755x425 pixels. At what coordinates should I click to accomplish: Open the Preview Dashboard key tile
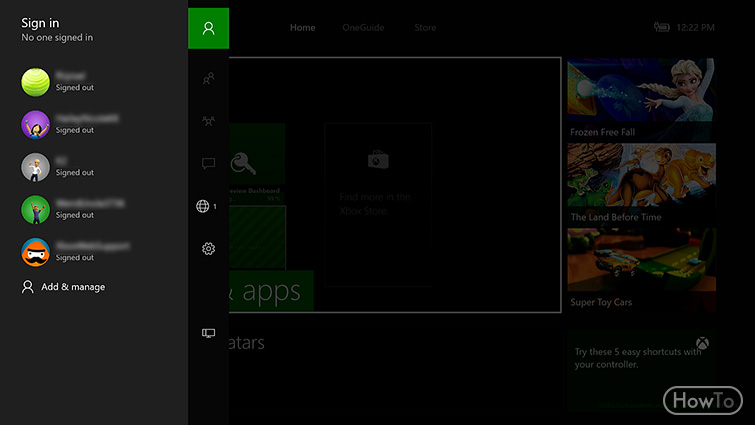257,163
